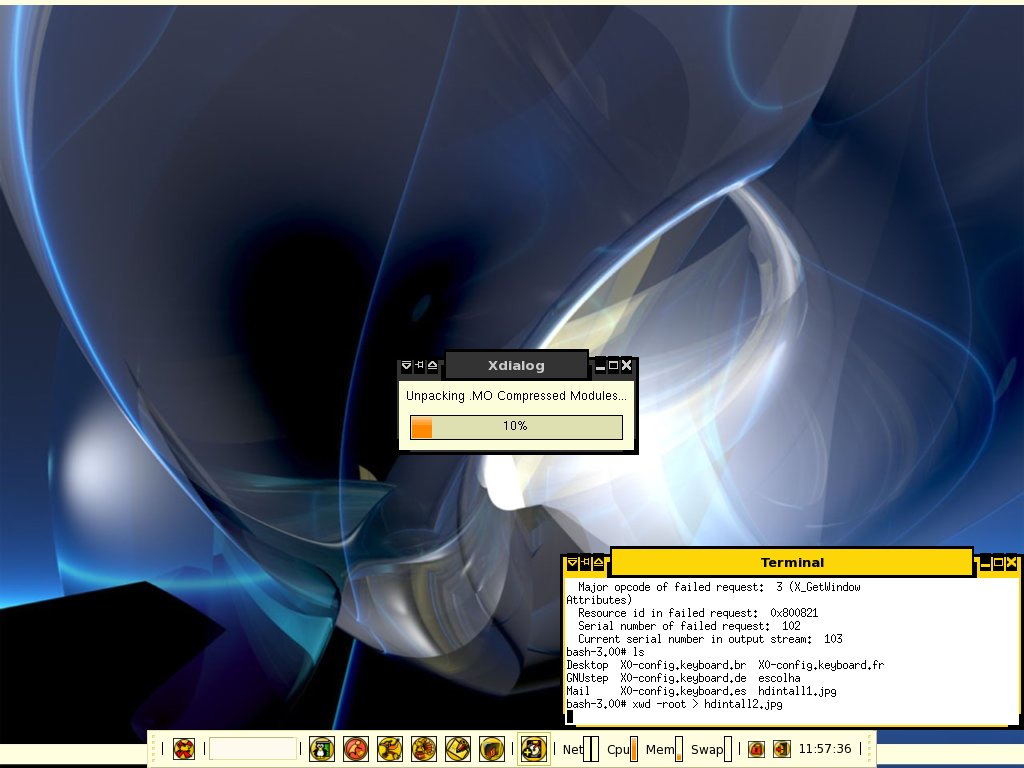This screenshot has width=1024, height=768.
Task: Click the red circular launcher after the penguin icon
Action: click(x=356, y=748)
